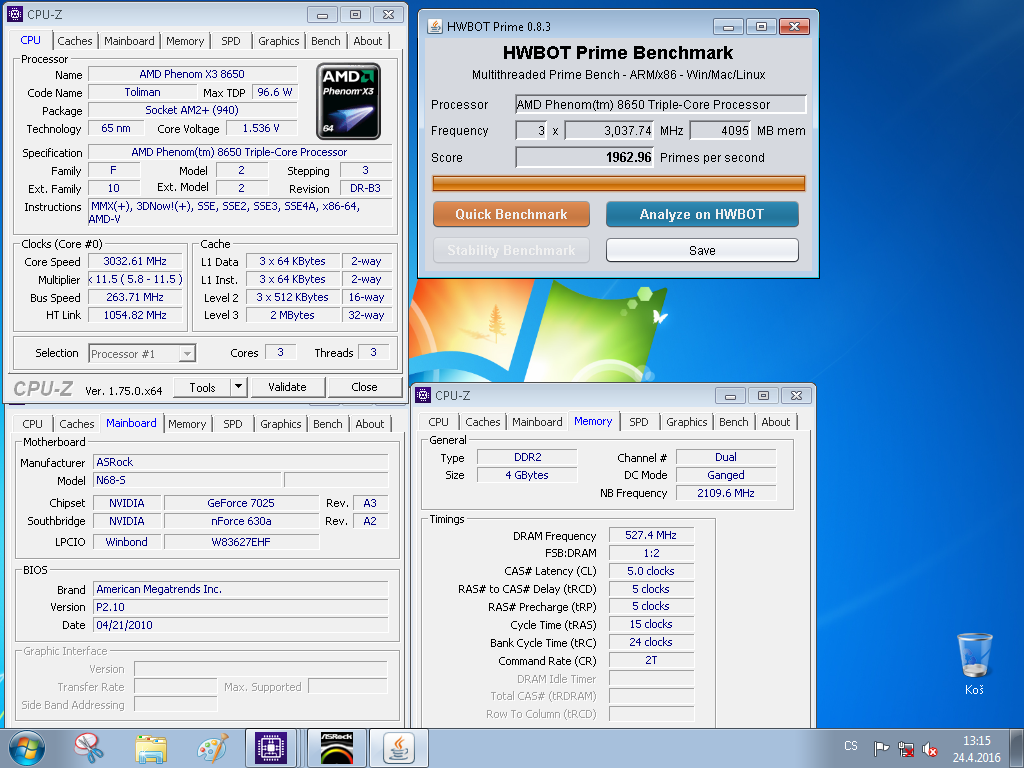Screen dimensions: 1024x768
Task: Open the SPD tab in top CPU-Z window
Action: tap(231, 40)
